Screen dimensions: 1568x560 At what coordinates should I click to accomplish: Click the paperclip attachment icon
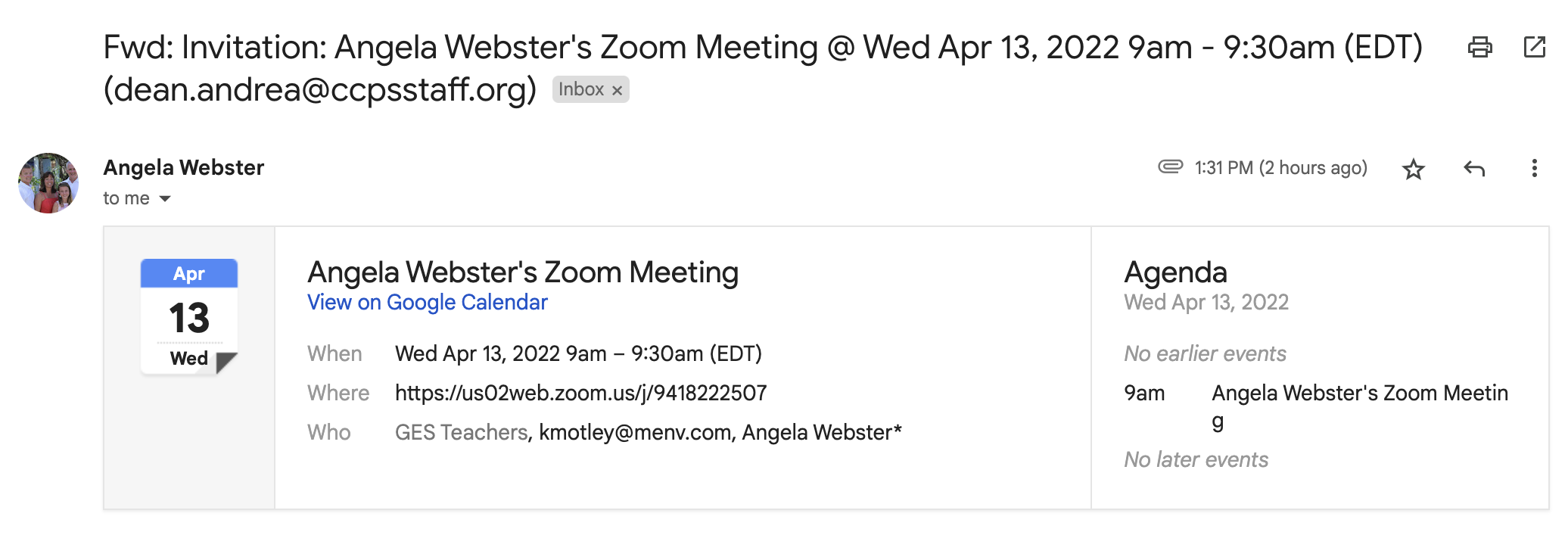coord(1170,166)
